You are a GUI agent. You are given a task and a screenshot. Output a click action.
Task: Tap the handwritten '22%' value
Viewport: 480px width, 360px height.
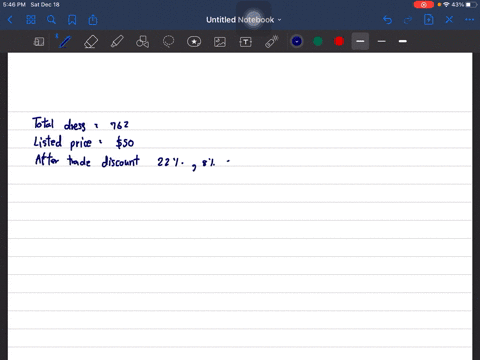(170, 162)
